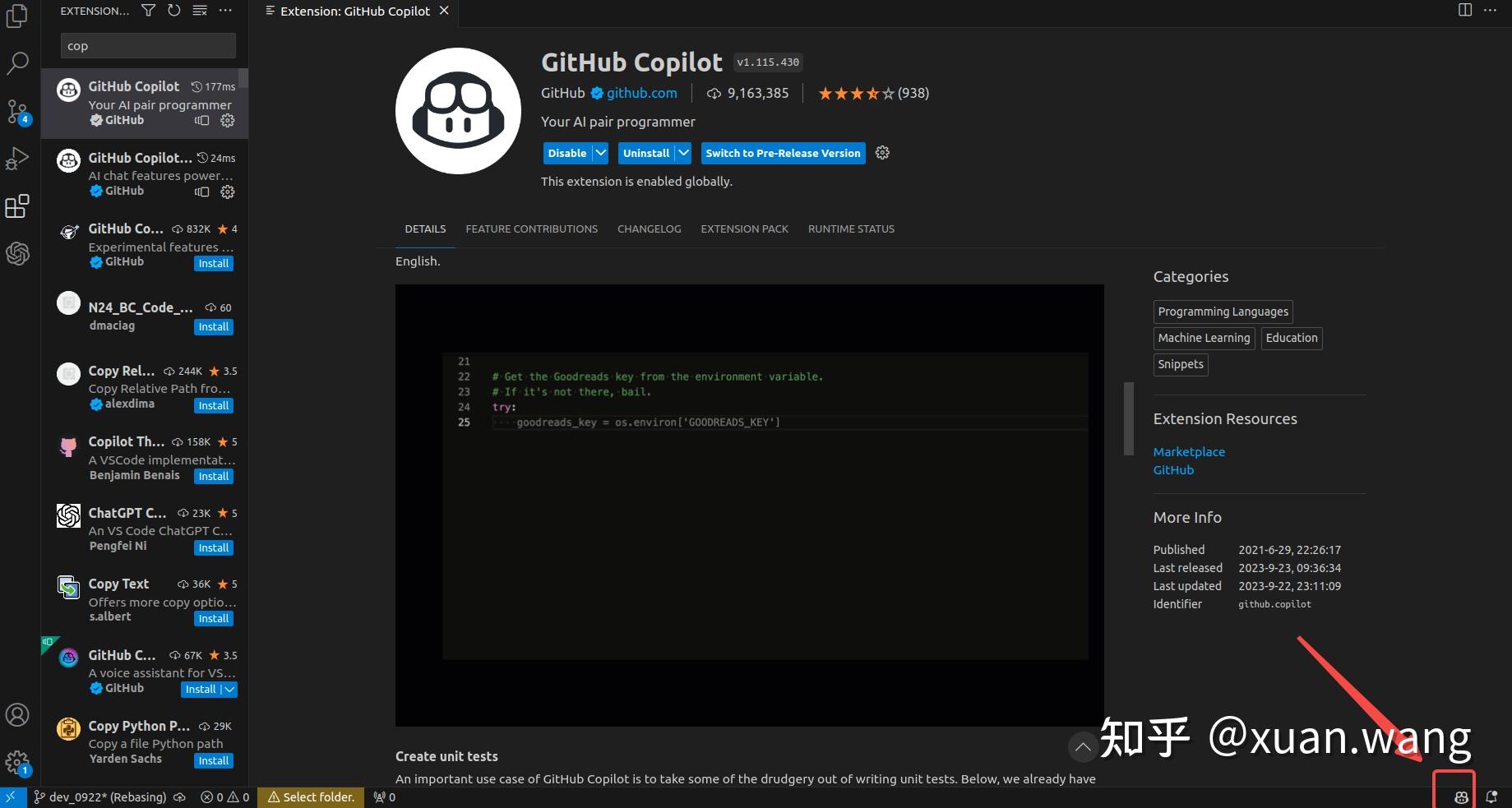This screenshot has height=808, width=1512.
Task: Refresh the extensions list
Action: click(173, 11)
